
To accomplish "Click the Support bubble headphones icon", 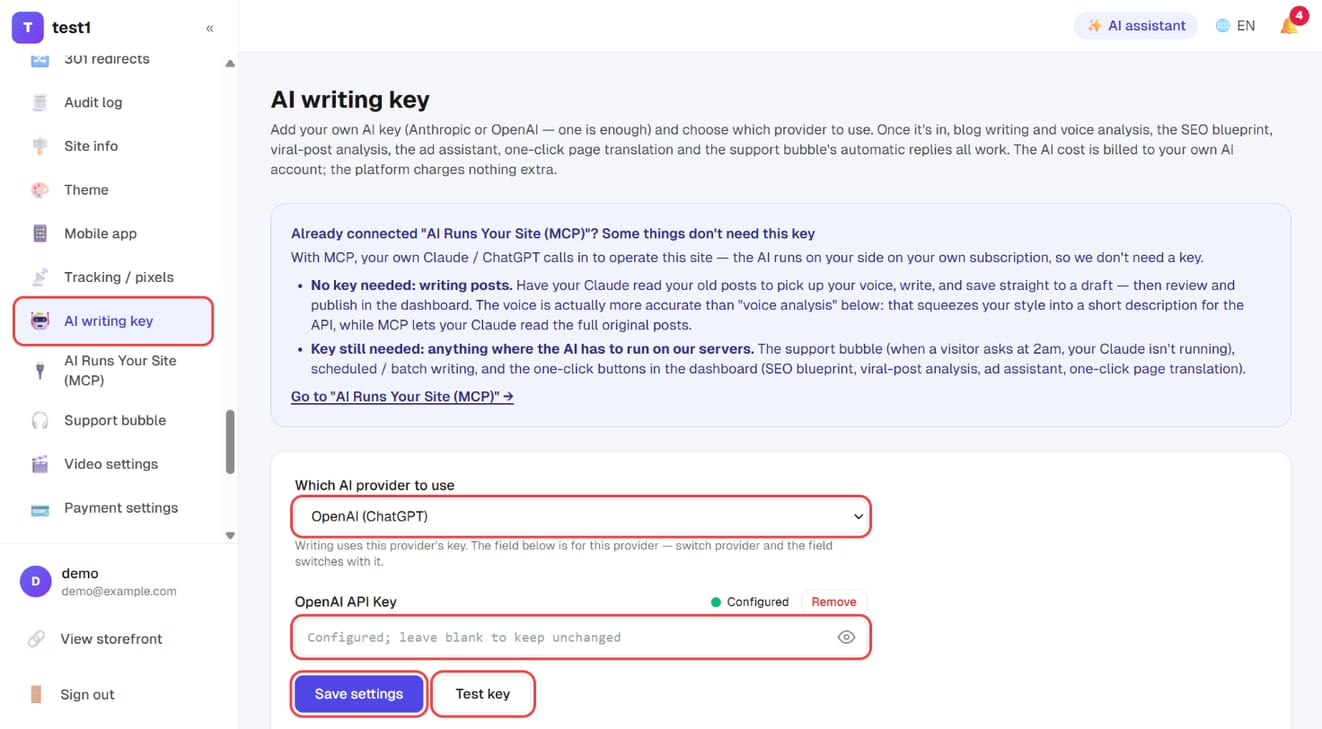I will pyautogui.click(x=40, y=420).
